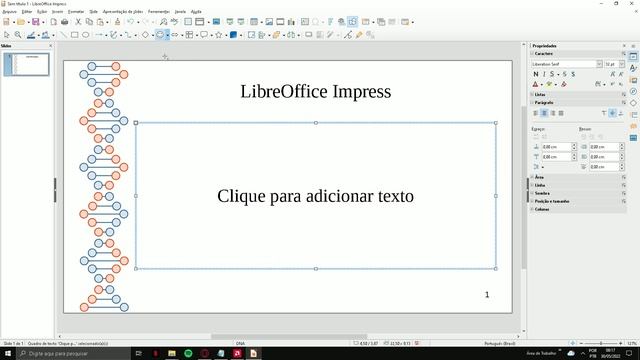The height and width of the screenshot is (360, 640).
Task: Click the taskbar search box
Action: 73,353
